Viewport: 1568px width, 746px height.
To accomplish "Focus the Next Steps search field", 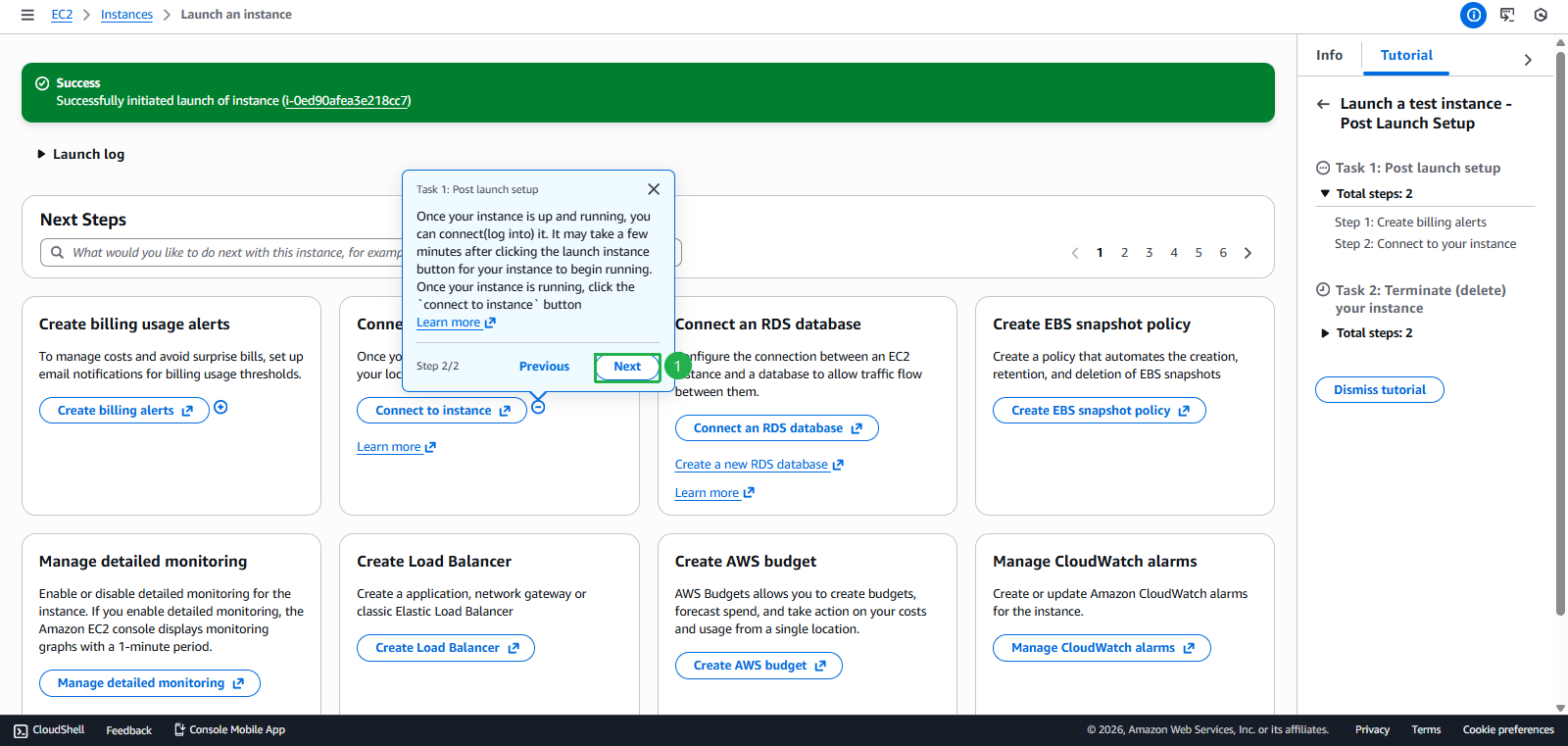I will pyautogui.click(x=235, y=253).
